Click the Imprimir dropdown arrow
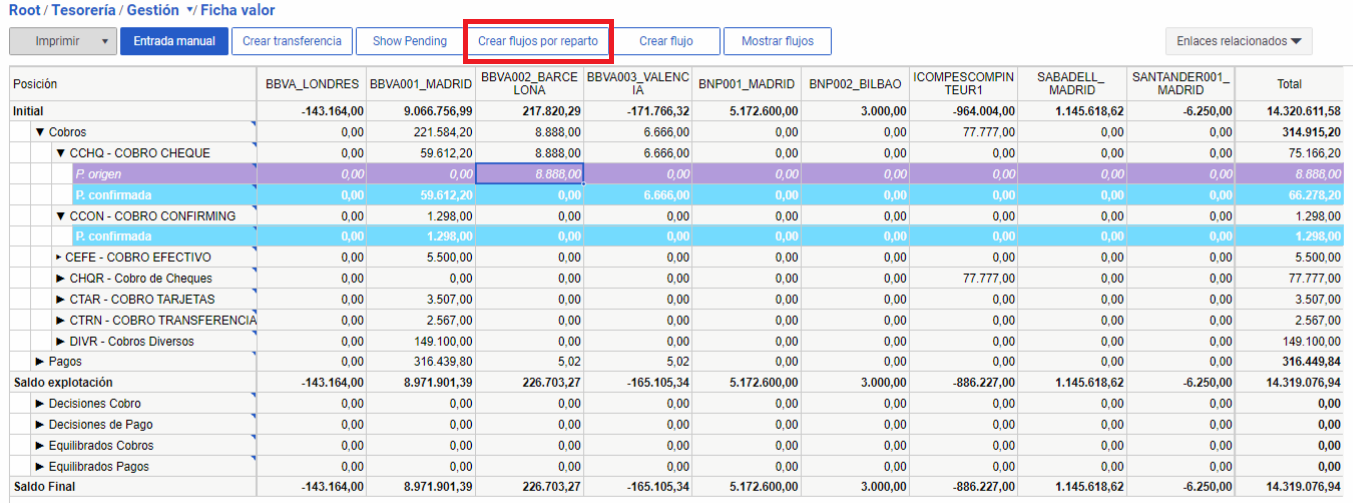This screenshot has width=1353, height=503. [104, 41]
